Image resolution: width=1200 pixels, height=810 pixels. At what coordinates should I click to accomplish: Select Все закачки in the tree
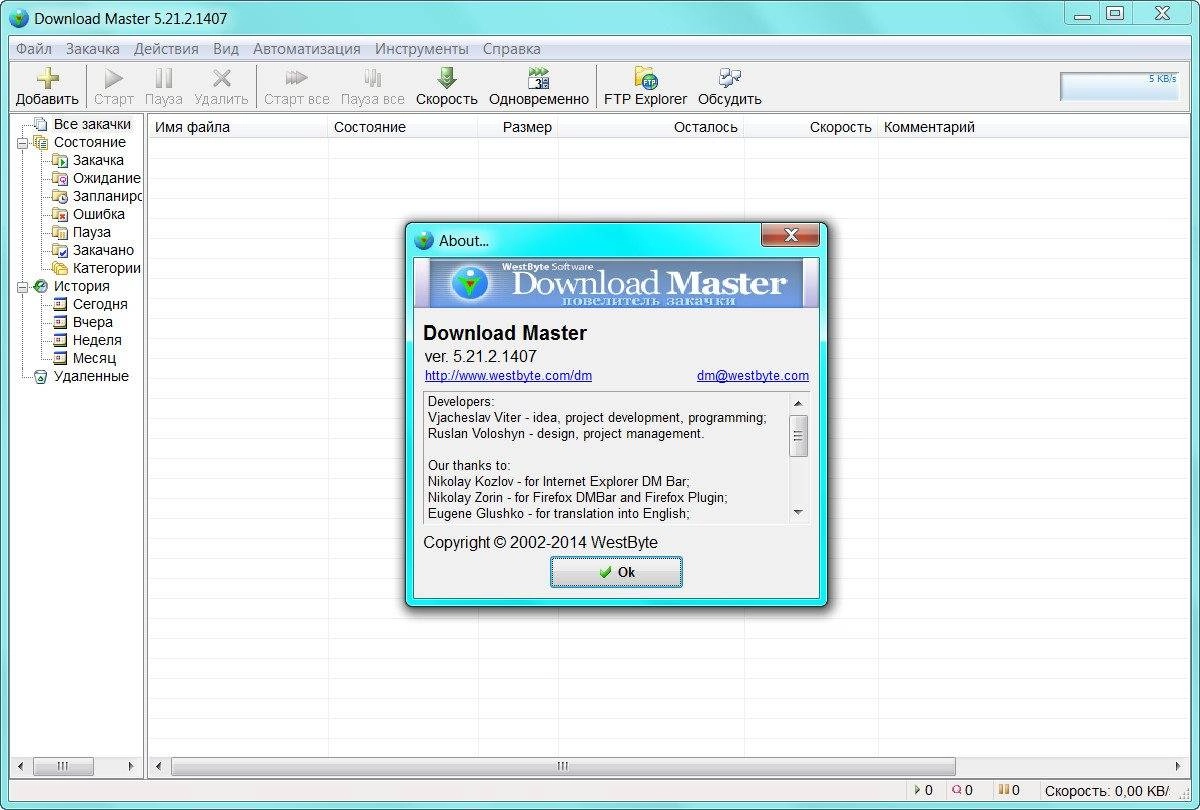pos(92,124)
